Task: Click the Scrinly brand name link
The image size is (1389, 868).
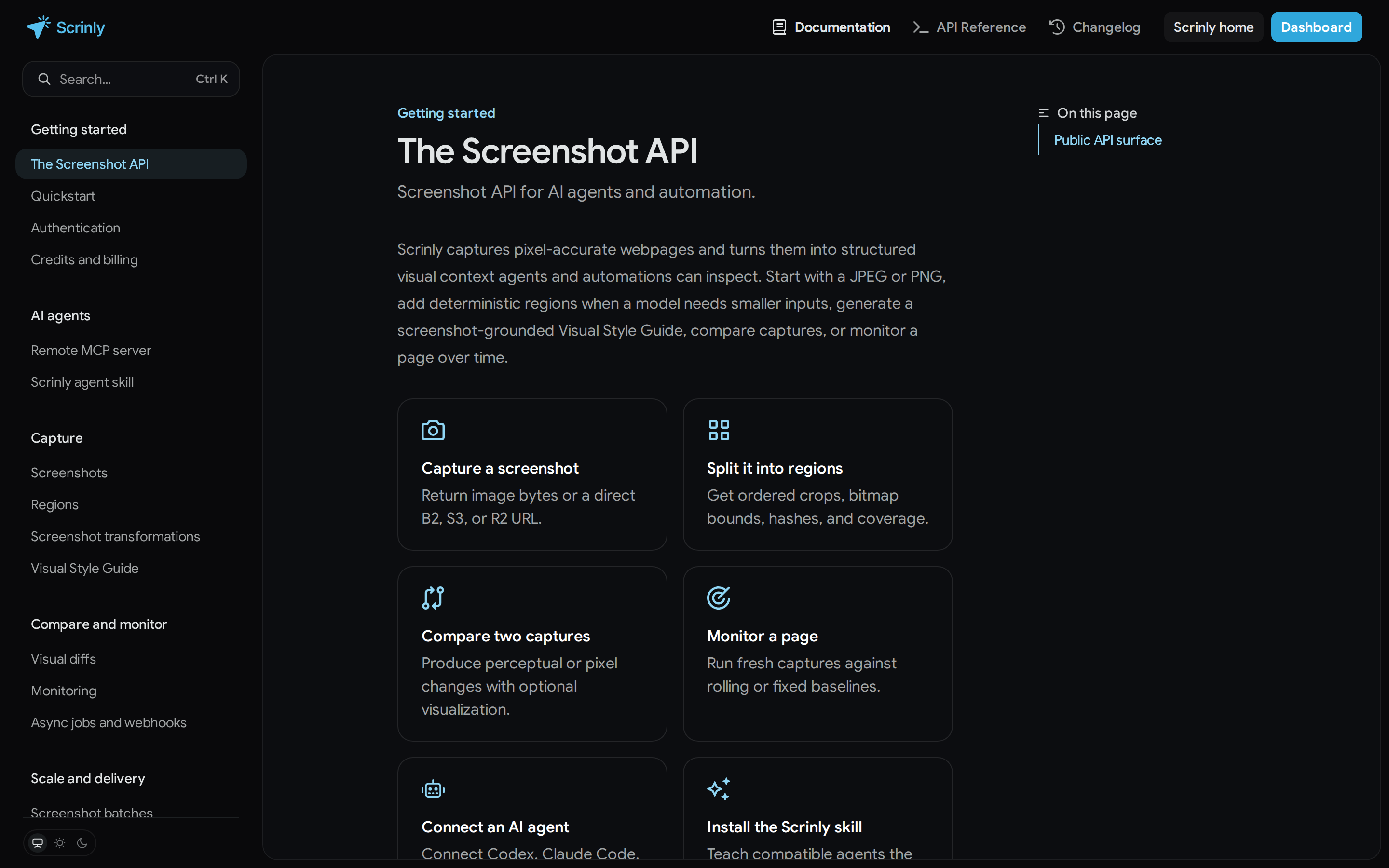Action: point(81,27)
